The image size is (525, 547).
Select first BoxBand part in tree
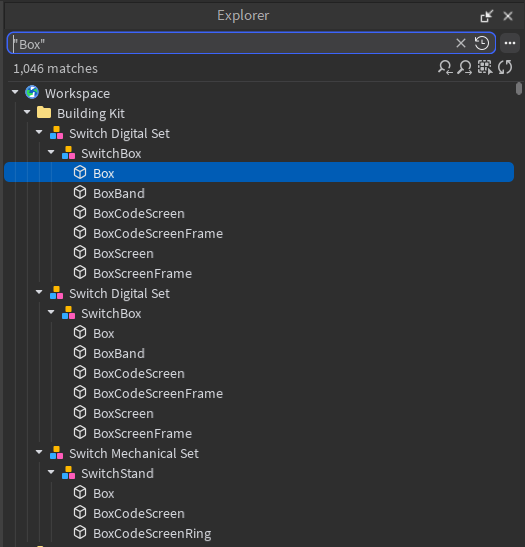(109, 193)
